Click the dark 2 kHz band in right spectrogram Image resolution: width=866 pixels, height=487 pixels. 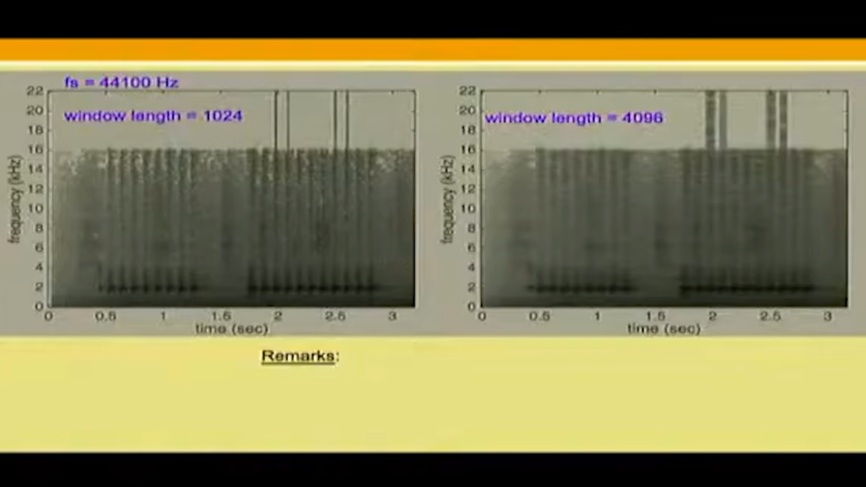pos(580,288)
